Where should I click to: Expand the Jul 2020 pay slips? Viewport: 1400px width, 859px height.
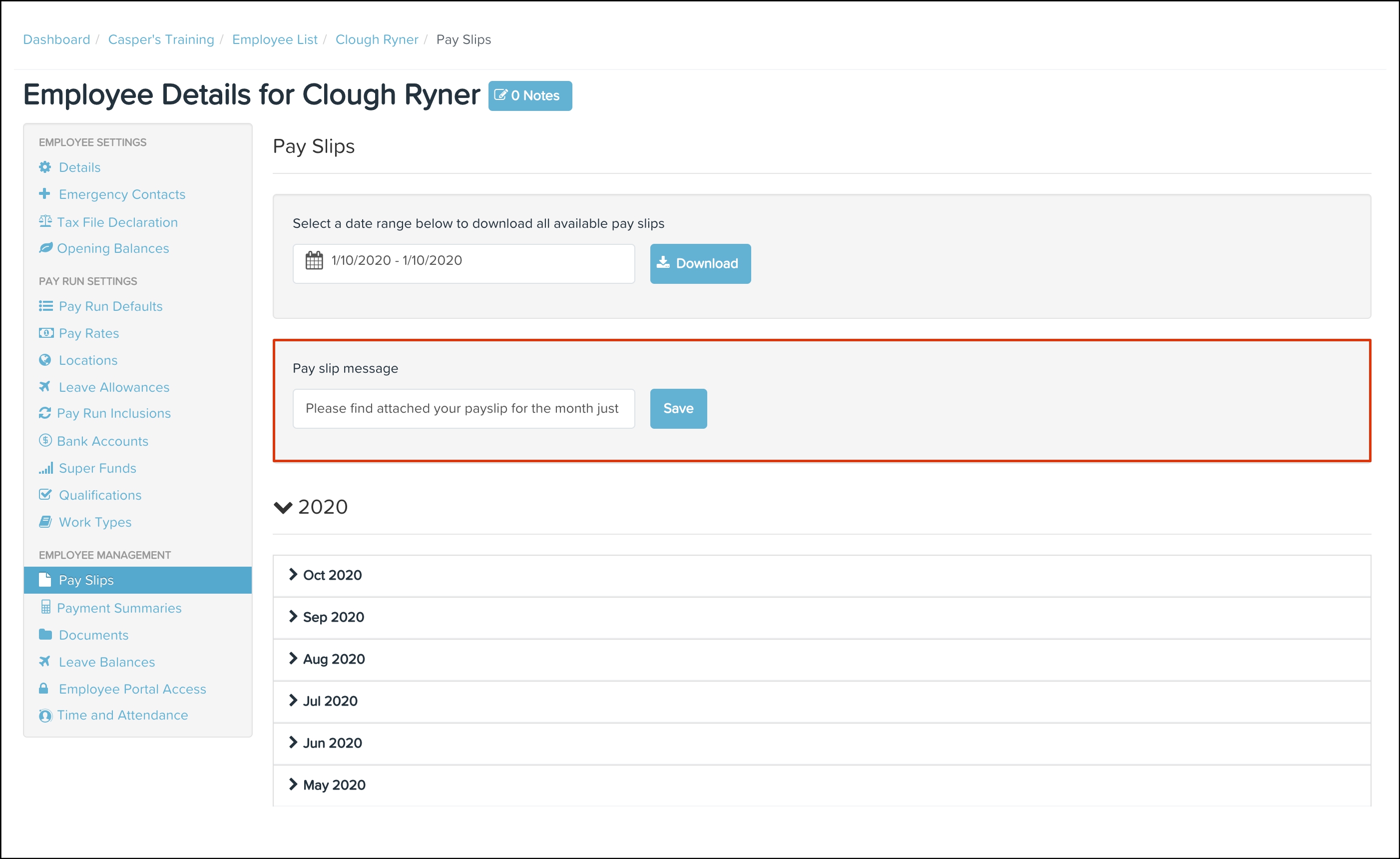tap(330, 702)
